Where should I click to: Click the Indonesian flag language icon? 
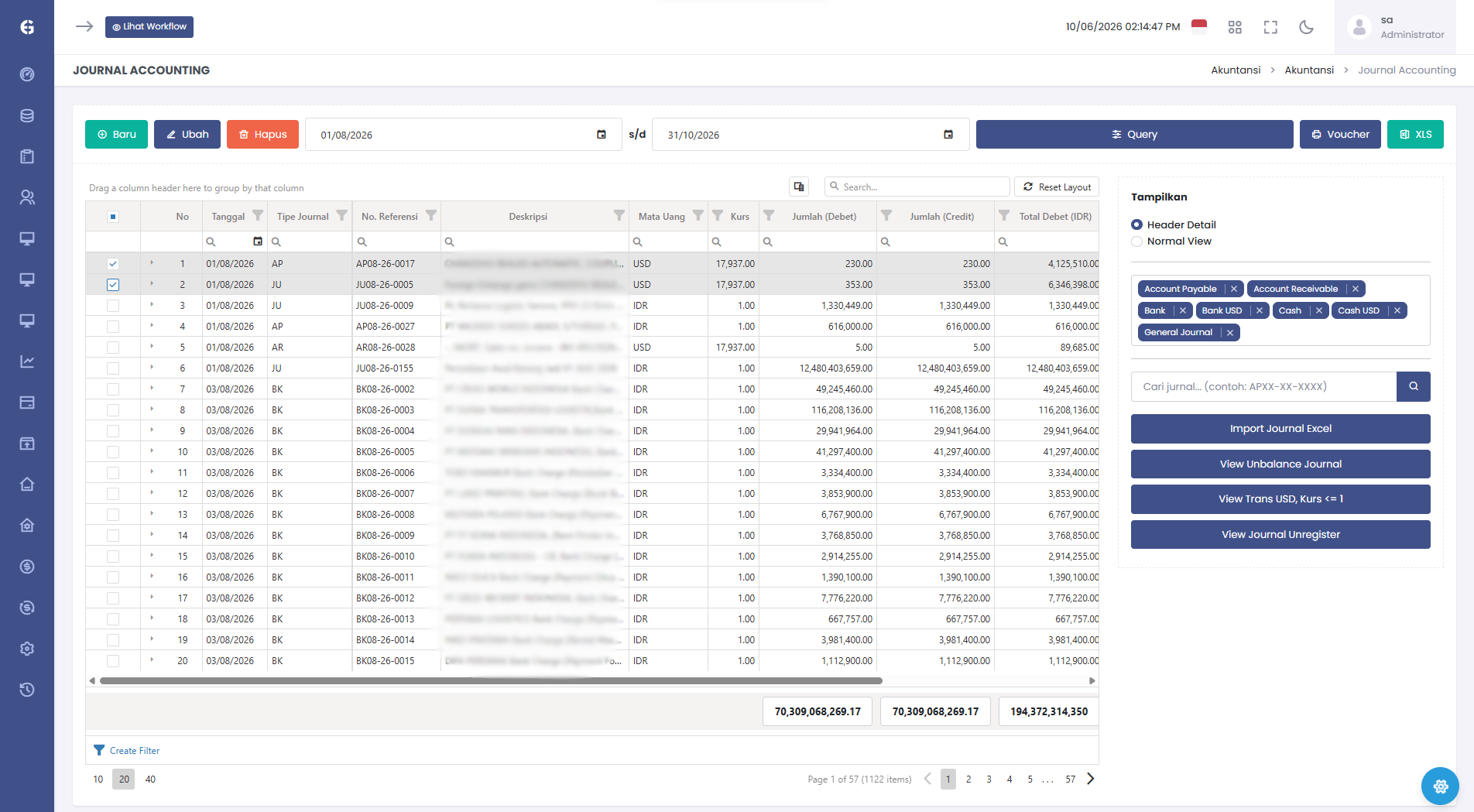(1199, 26)
